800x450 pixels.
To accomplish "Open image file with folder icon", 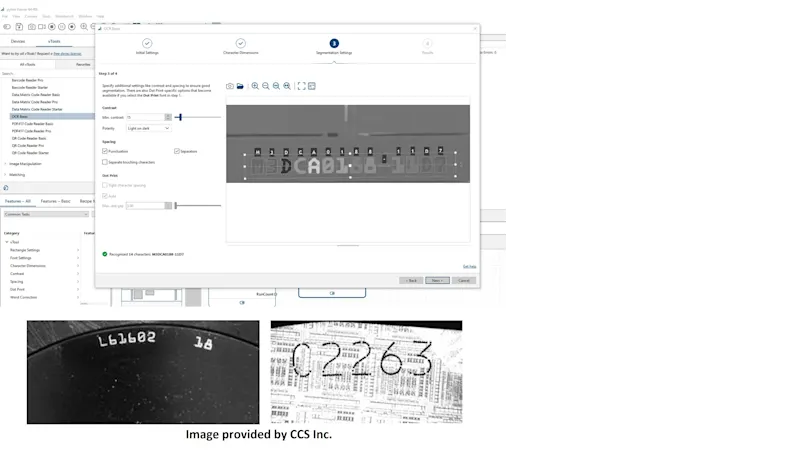I will point(240,86).
